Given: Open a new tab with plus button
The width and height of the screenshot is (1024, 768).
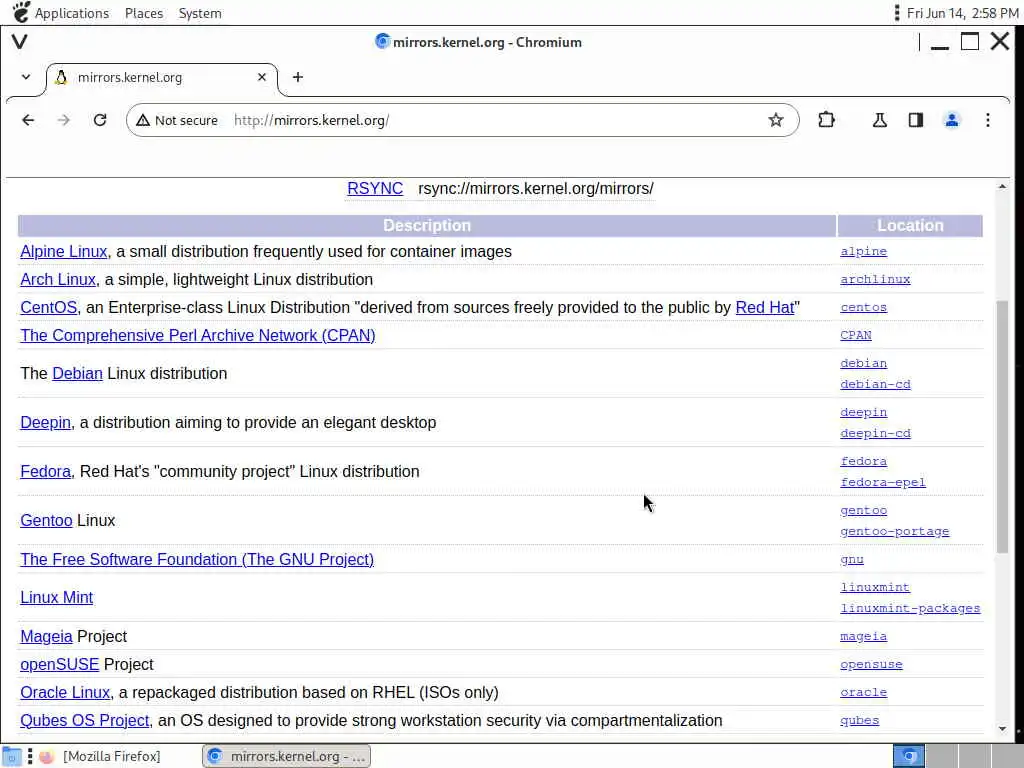Looking at the screenshot, I should click(298, 77).
